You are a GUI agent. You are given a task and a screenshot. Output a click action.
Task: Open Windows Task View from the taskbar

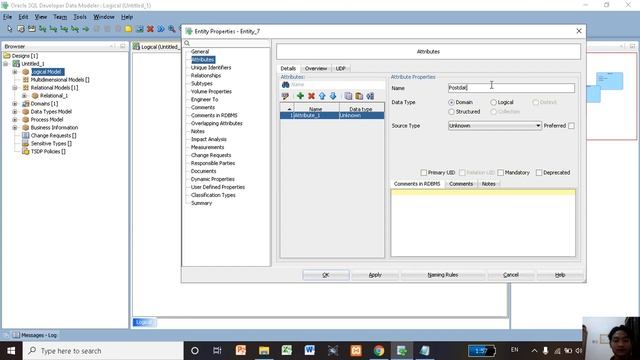[217, 350]
